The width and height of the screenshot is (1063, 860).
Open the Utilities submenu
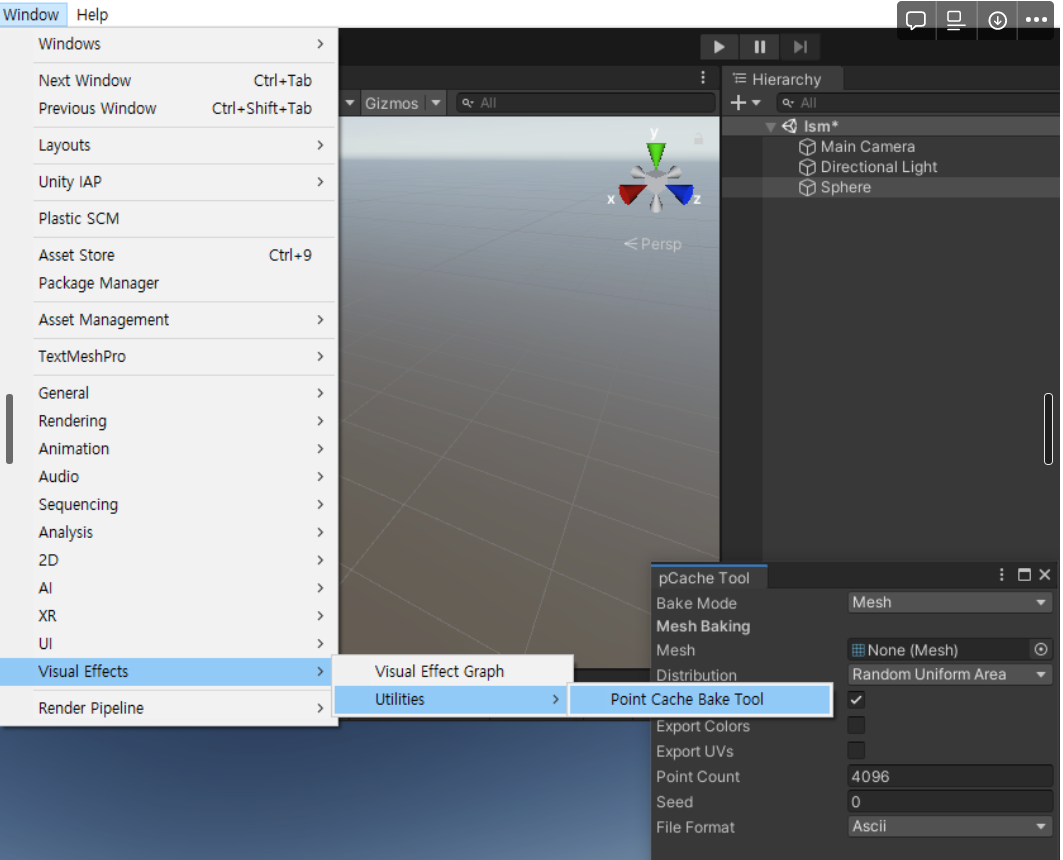pos(451,699)
